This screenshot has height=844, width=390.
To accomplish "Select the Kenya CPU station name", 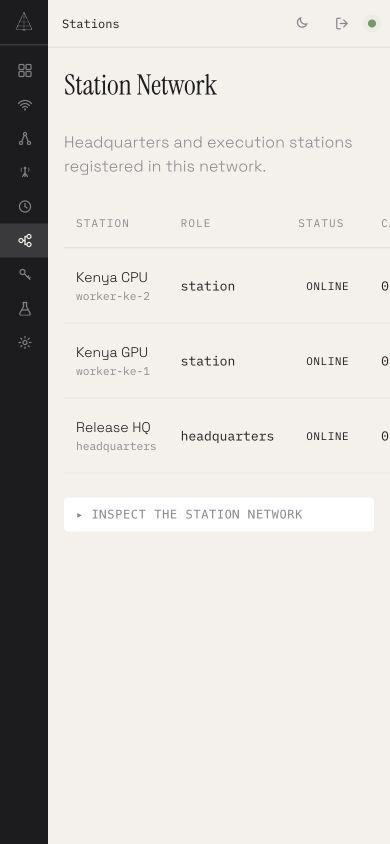I will coord(111,278).
